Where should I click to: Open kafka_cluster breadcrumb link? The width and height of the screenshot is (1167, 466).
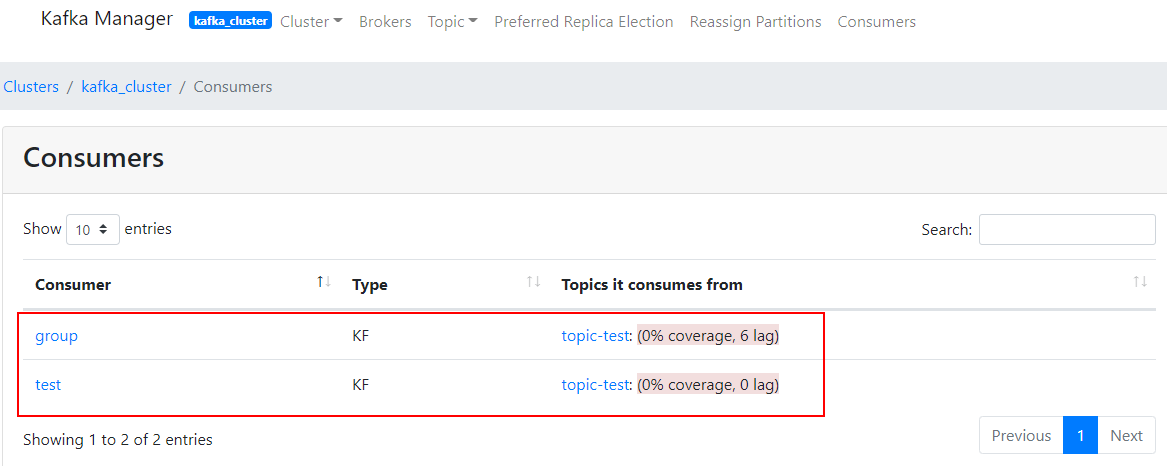[126, 87]
